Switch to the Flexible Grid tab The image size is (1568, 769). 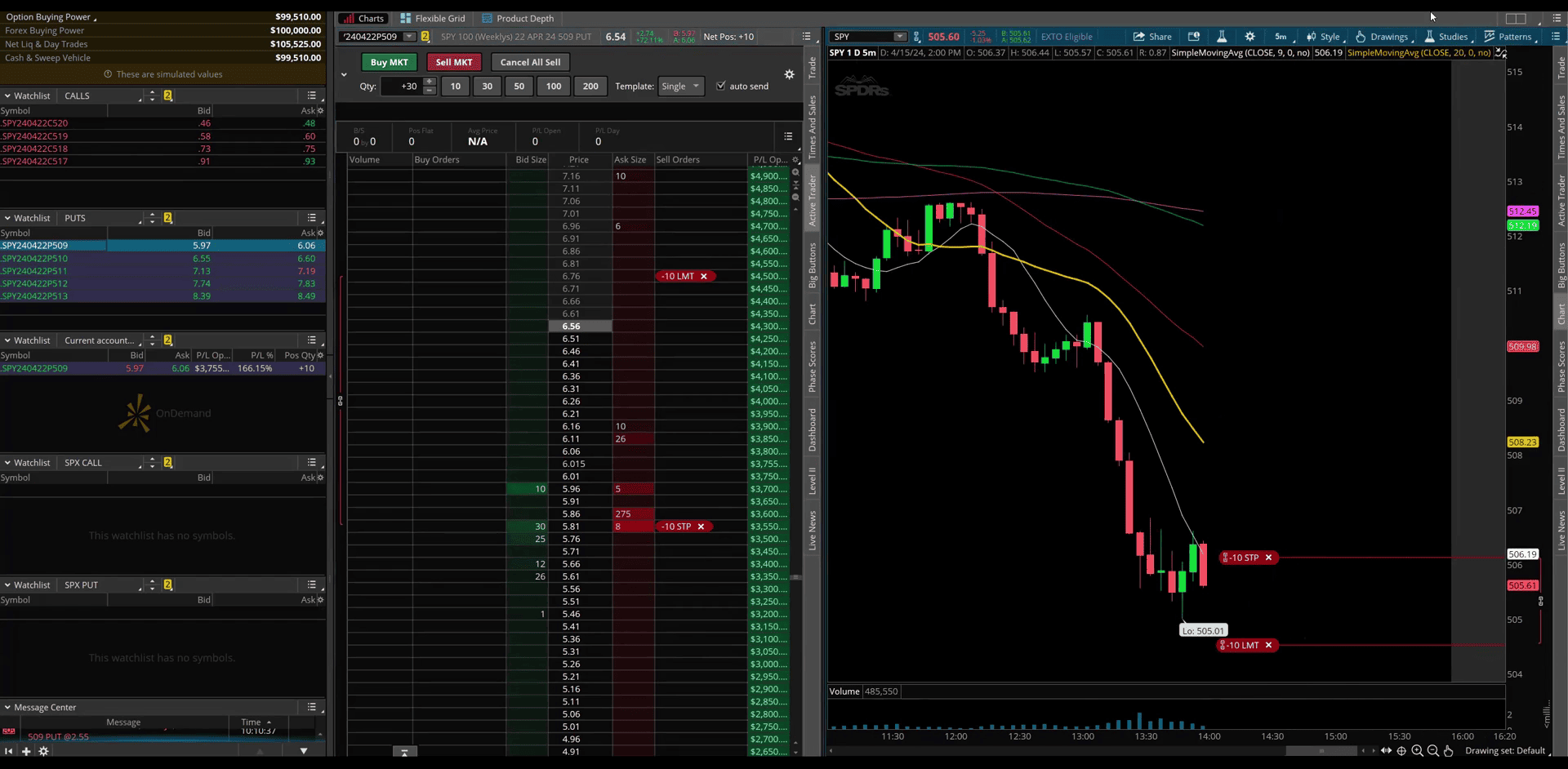[432, 18]
